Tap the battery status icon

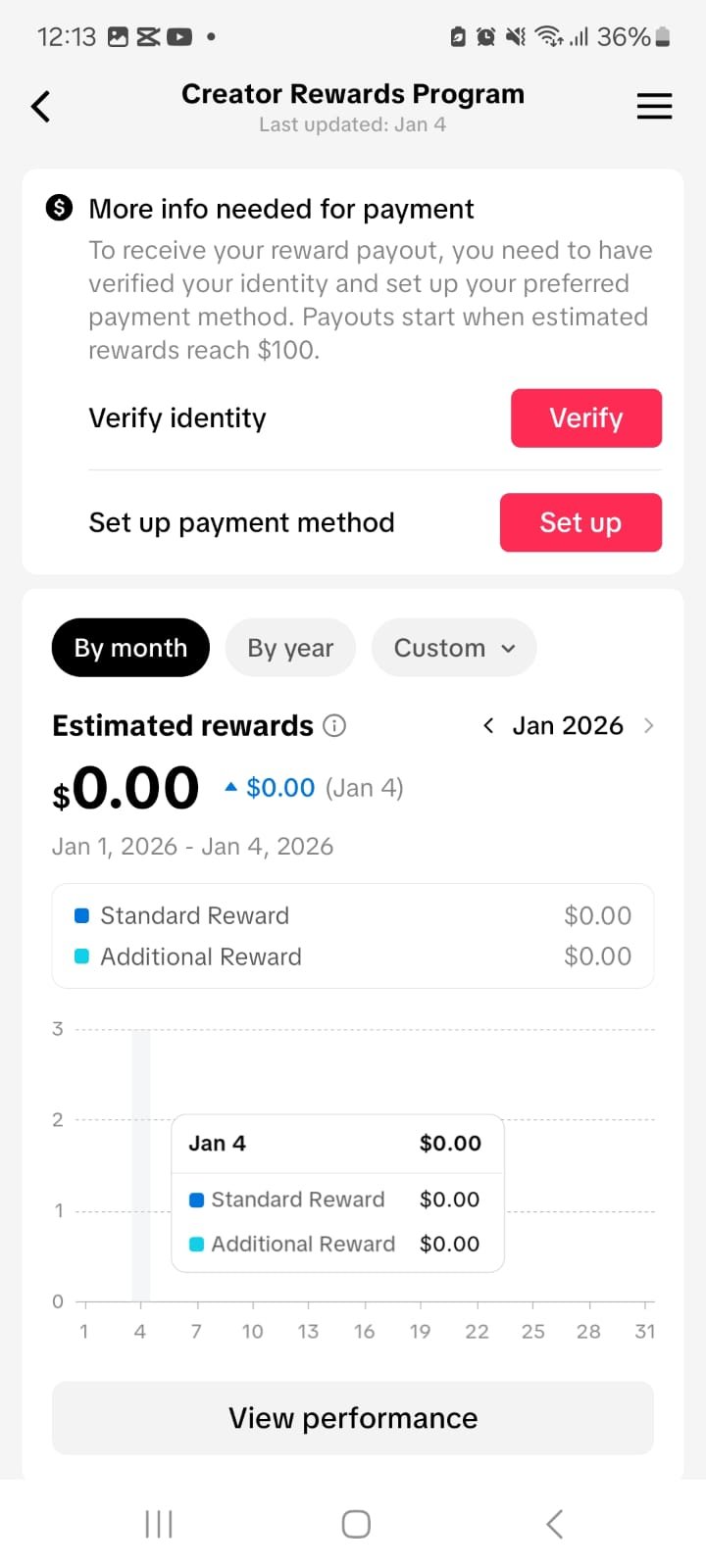[x=663, y=37]
